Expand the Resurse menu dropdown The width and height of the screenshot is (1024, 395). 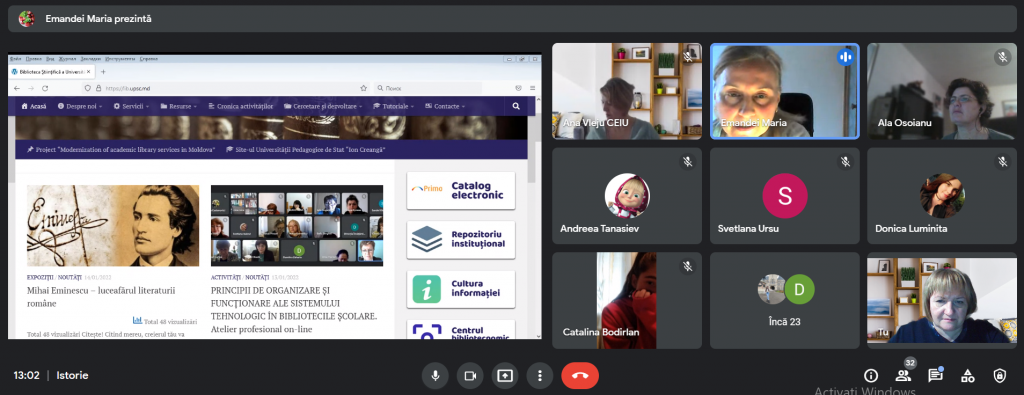coord(179,106)
